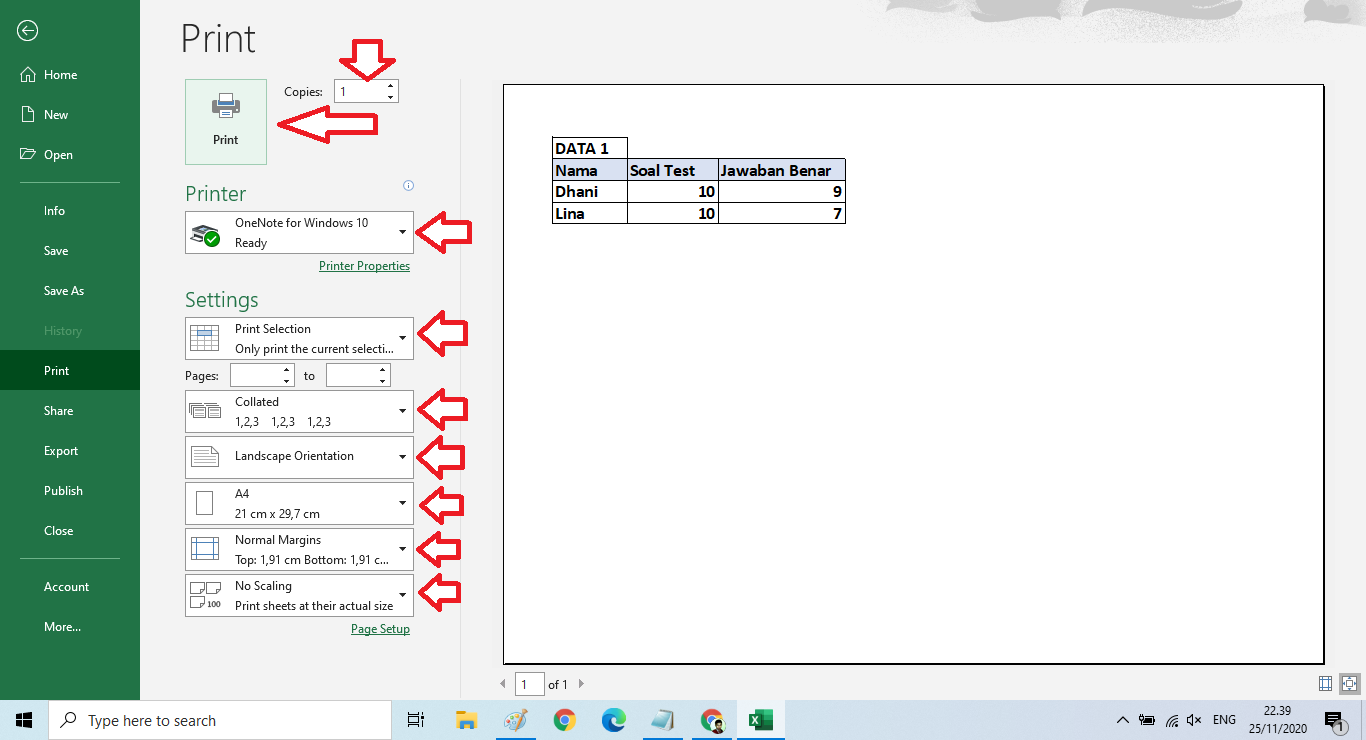The width and height of the screenshot is (1366, 740).
Task: Click the info tooltip beside Printer heading
Action: (408, 185)
